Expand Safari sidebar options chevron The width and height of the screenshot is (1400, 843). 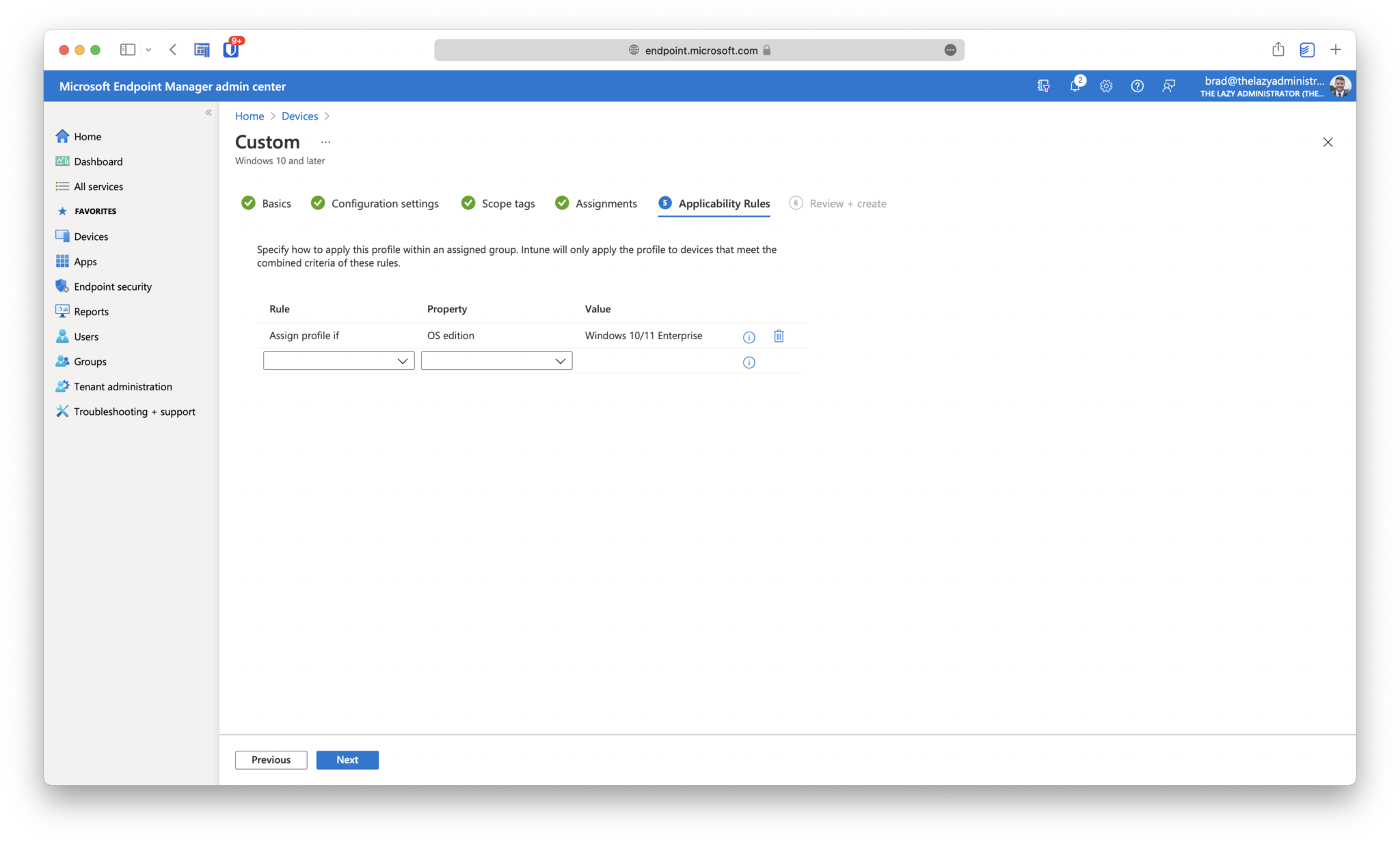click(148, 50)
